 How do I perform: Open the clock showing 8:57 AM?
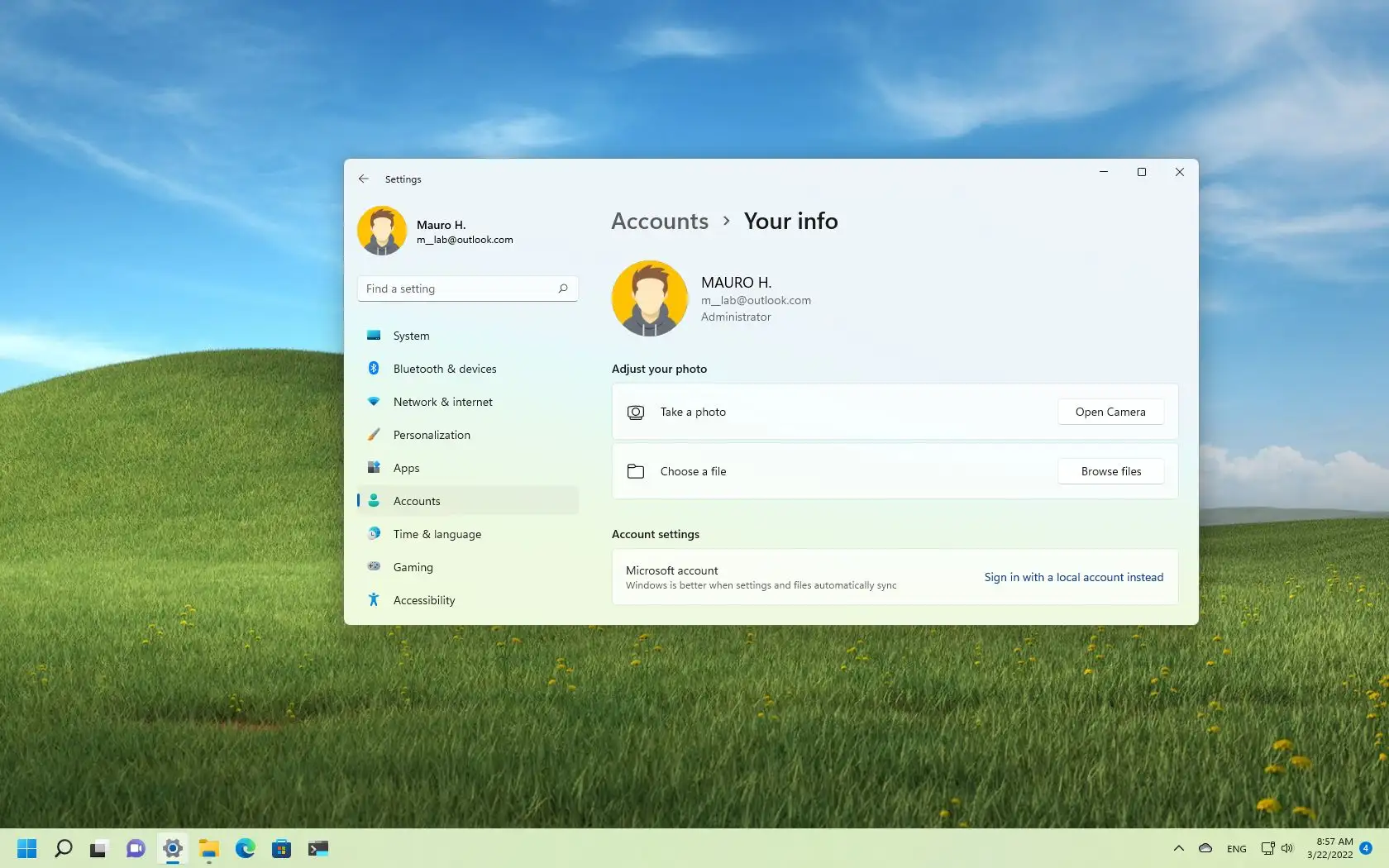[1329, 848]
